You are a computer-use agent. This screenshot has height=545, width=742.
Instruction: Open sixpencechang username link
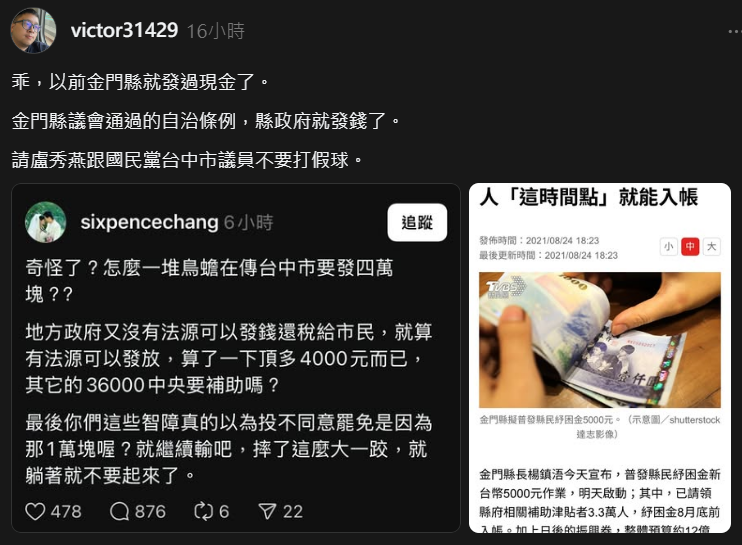click(150, 222)
